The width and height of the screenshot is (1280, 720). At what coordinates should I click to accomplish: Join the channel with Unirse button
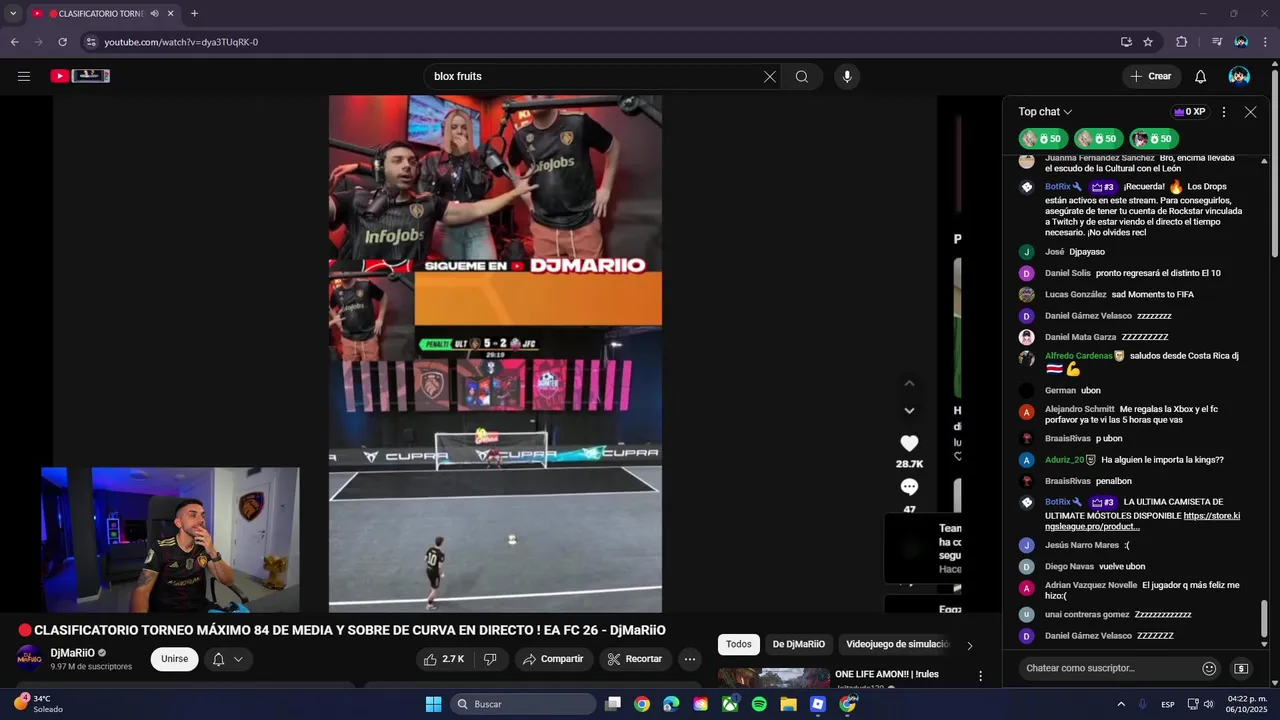point(174,659)
